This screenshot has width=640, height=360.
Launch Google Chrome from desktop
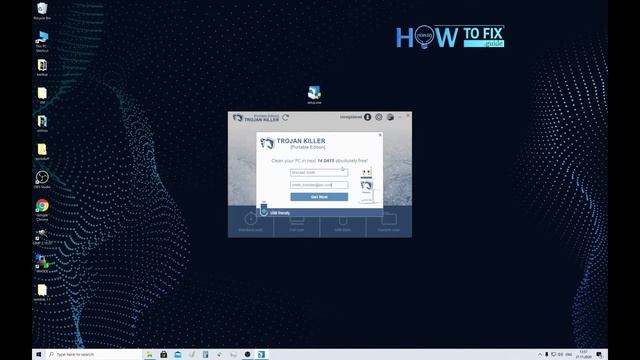pos(42,210)
